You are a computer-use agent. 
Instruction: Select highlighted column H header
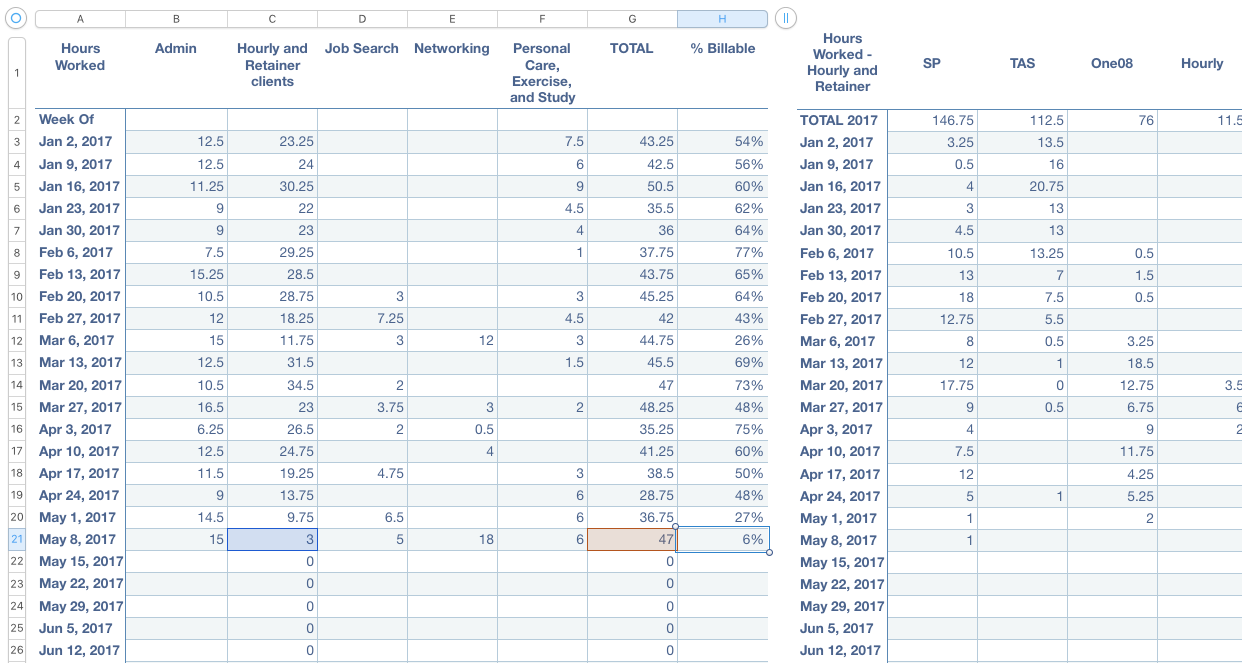pyautogui.click(x=722, y=19)
